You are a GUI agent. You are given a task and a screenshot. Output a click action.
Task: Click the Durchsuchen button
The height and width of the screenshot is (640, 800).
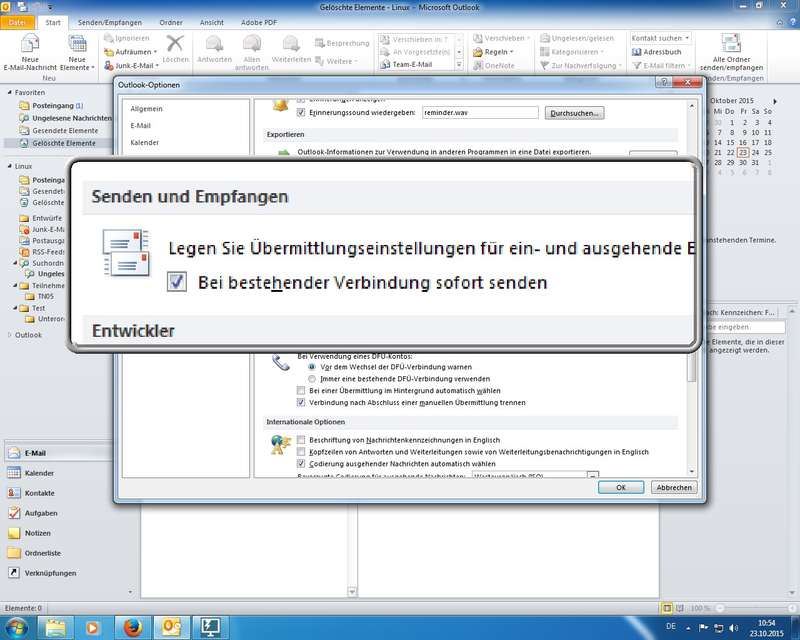574,113
